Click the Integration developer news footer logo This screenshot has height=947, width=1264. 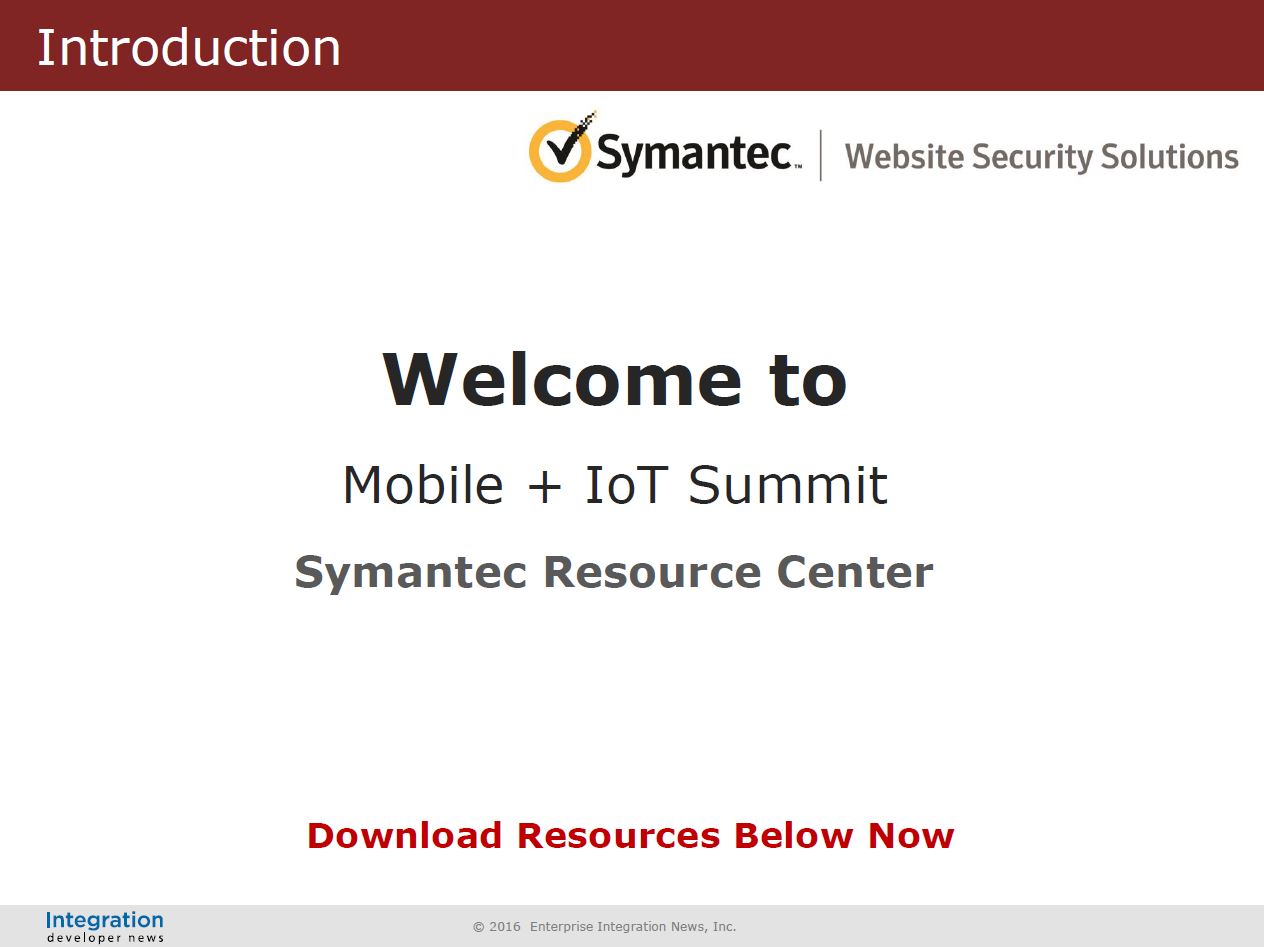105,927
